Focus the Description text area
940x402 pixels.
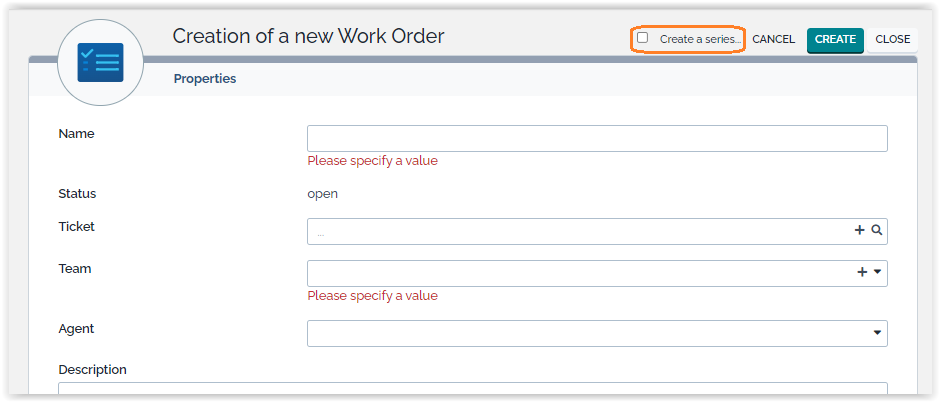point(472,391)
